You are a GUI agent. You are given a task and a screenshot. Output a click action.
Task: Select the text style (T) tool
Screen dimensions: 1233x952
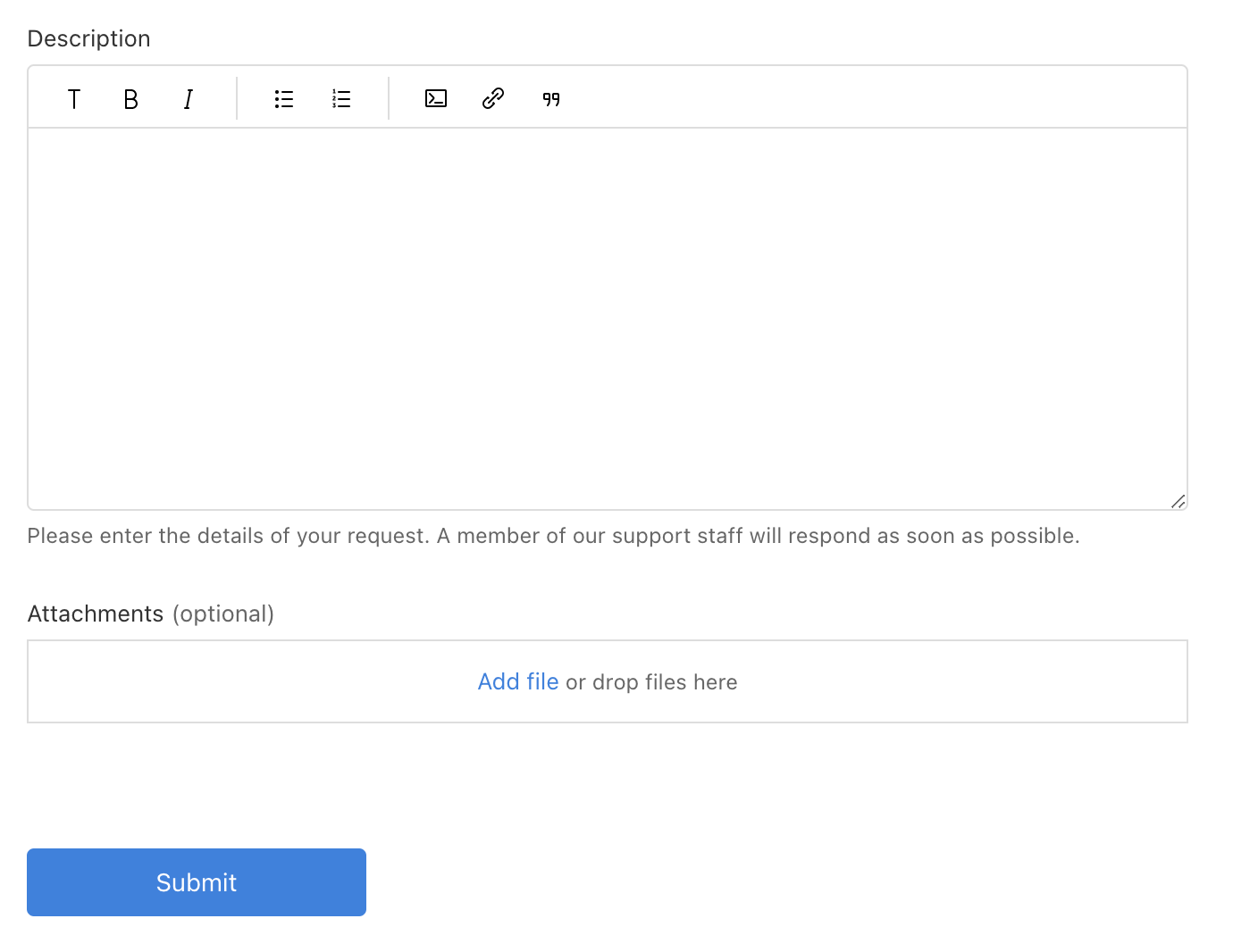[74, 99]
